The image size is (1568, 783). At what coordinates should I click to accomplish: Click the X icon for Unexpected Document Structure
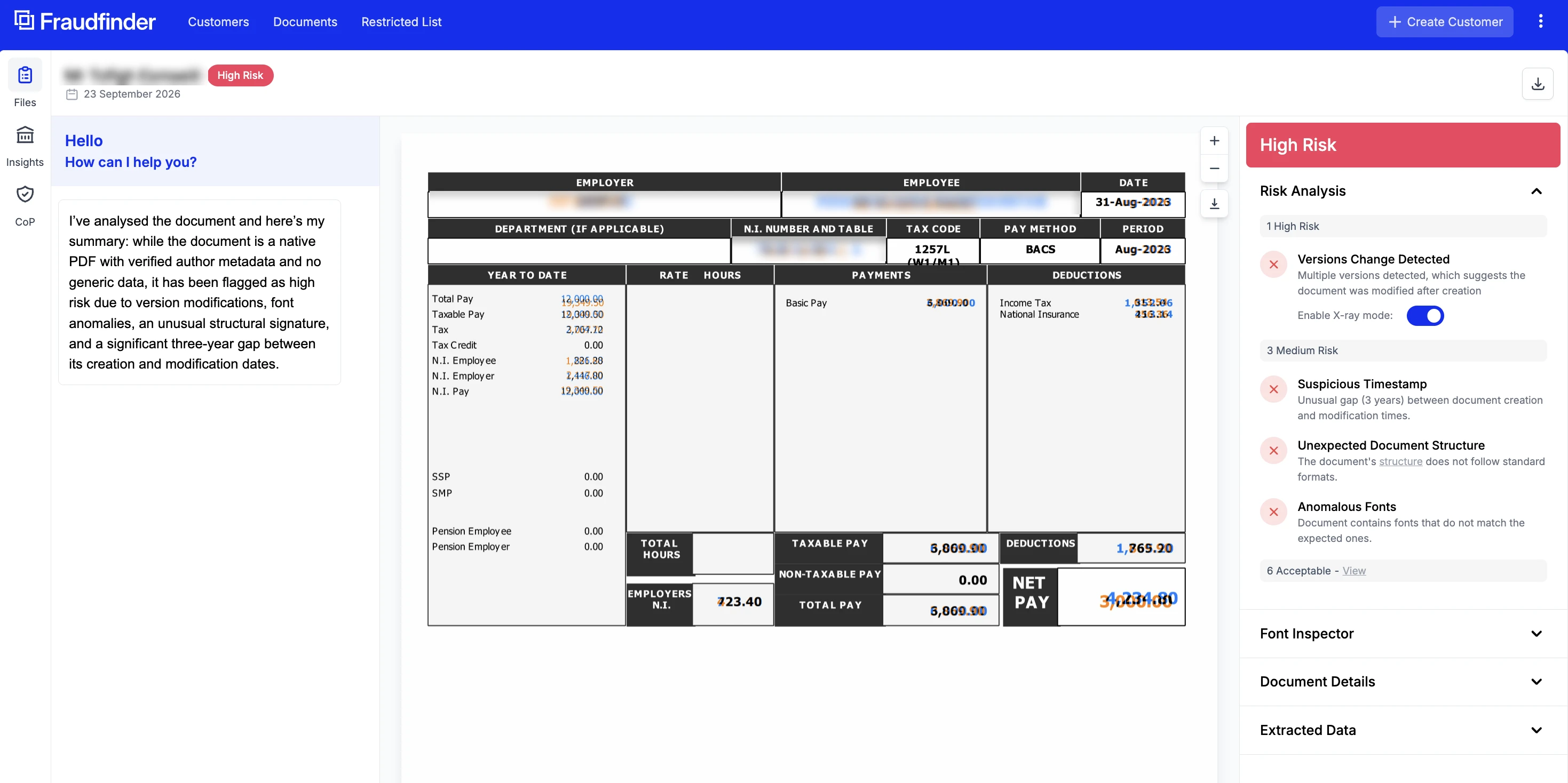pyautogui.click(x=1273, y=451)
